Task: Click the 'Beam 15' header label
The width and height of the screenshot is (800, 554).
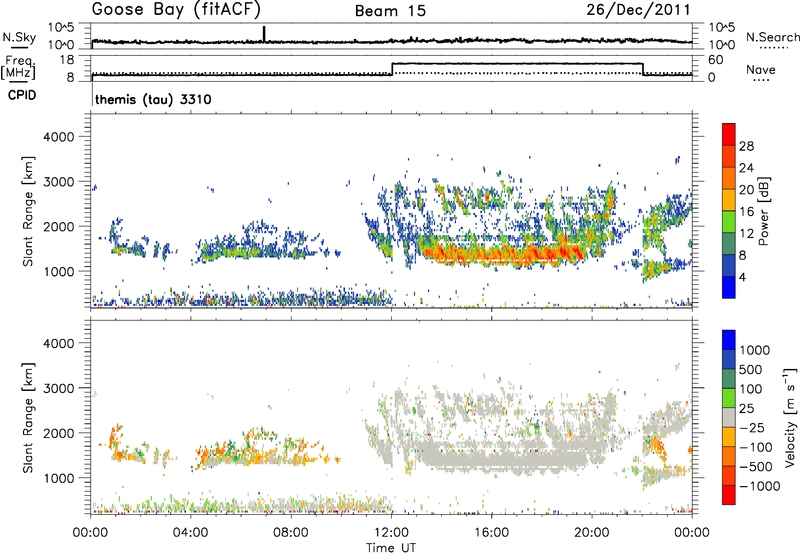Action: 390,11
